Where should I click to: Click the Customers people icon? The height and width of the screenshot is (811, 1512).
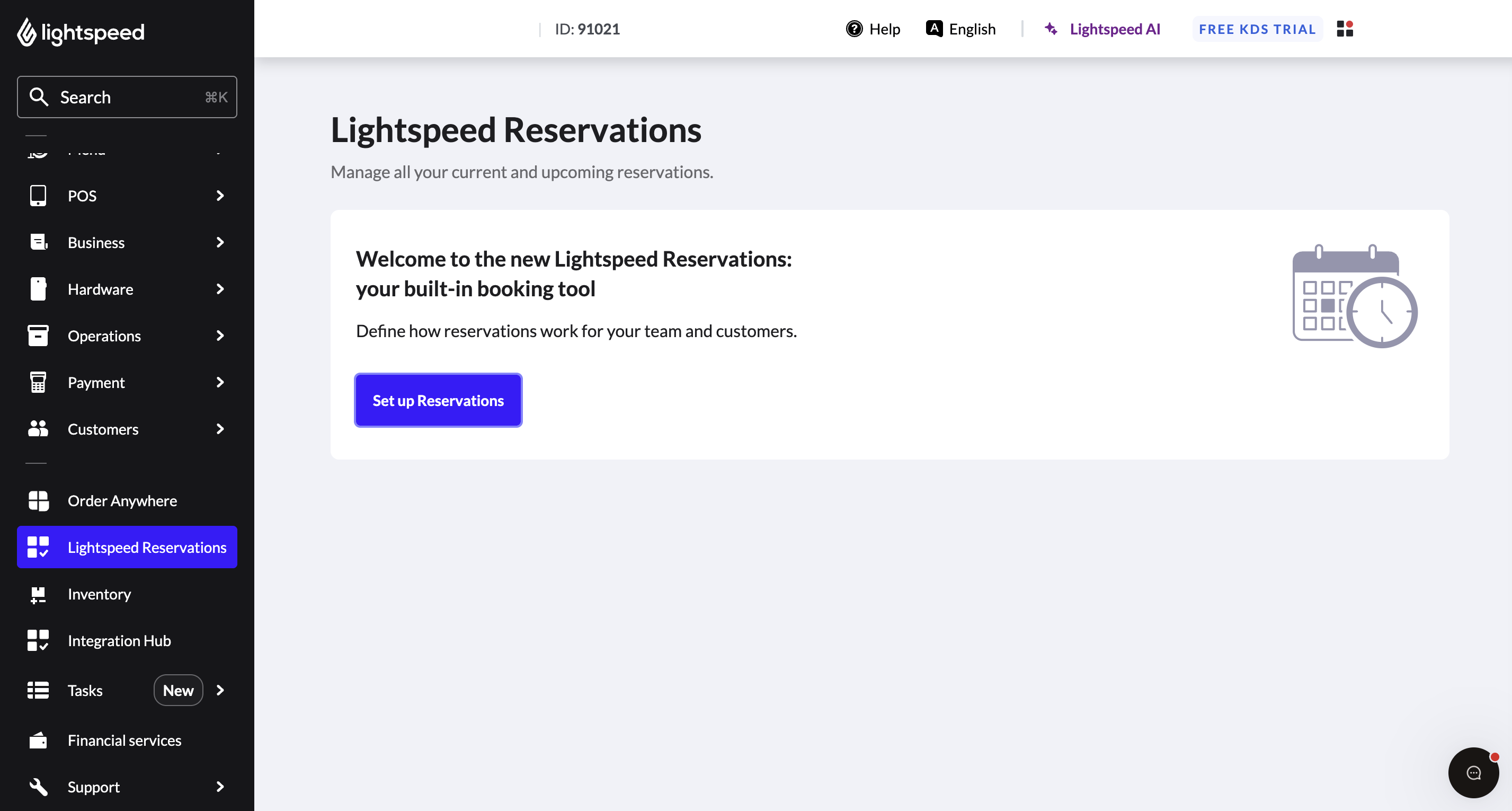(x=38, y=429)
